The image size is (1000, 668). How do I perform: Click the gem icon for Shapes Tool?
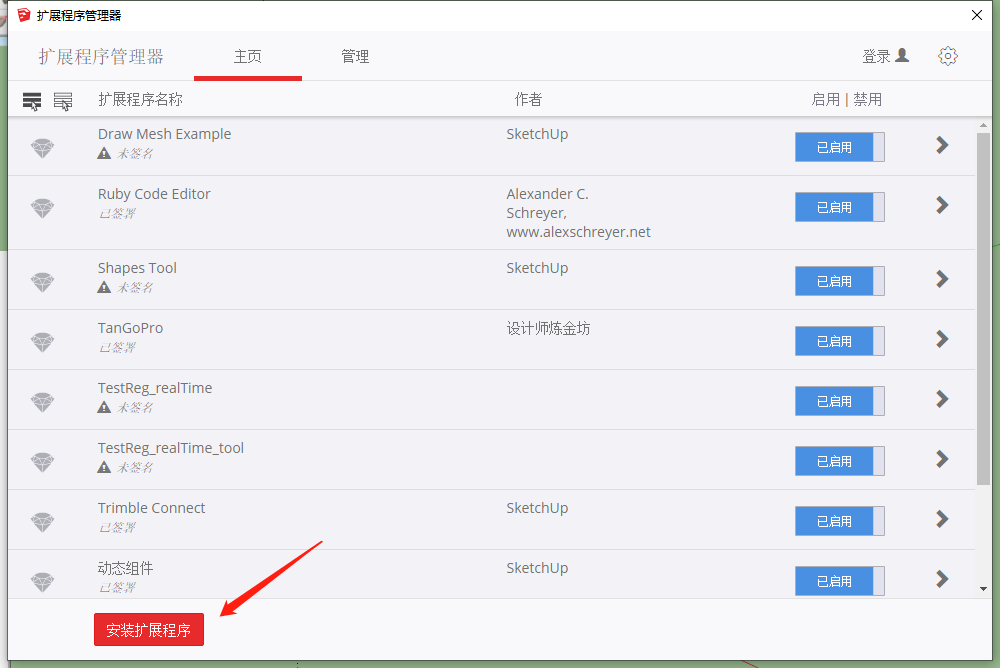tap(43, 282)
